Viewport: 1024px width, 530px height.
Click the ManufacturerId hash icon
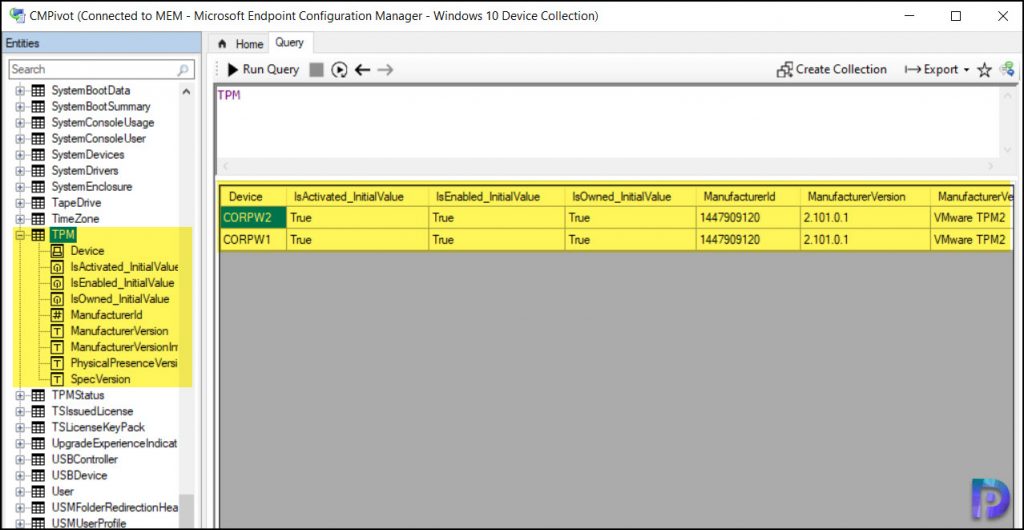57,315
